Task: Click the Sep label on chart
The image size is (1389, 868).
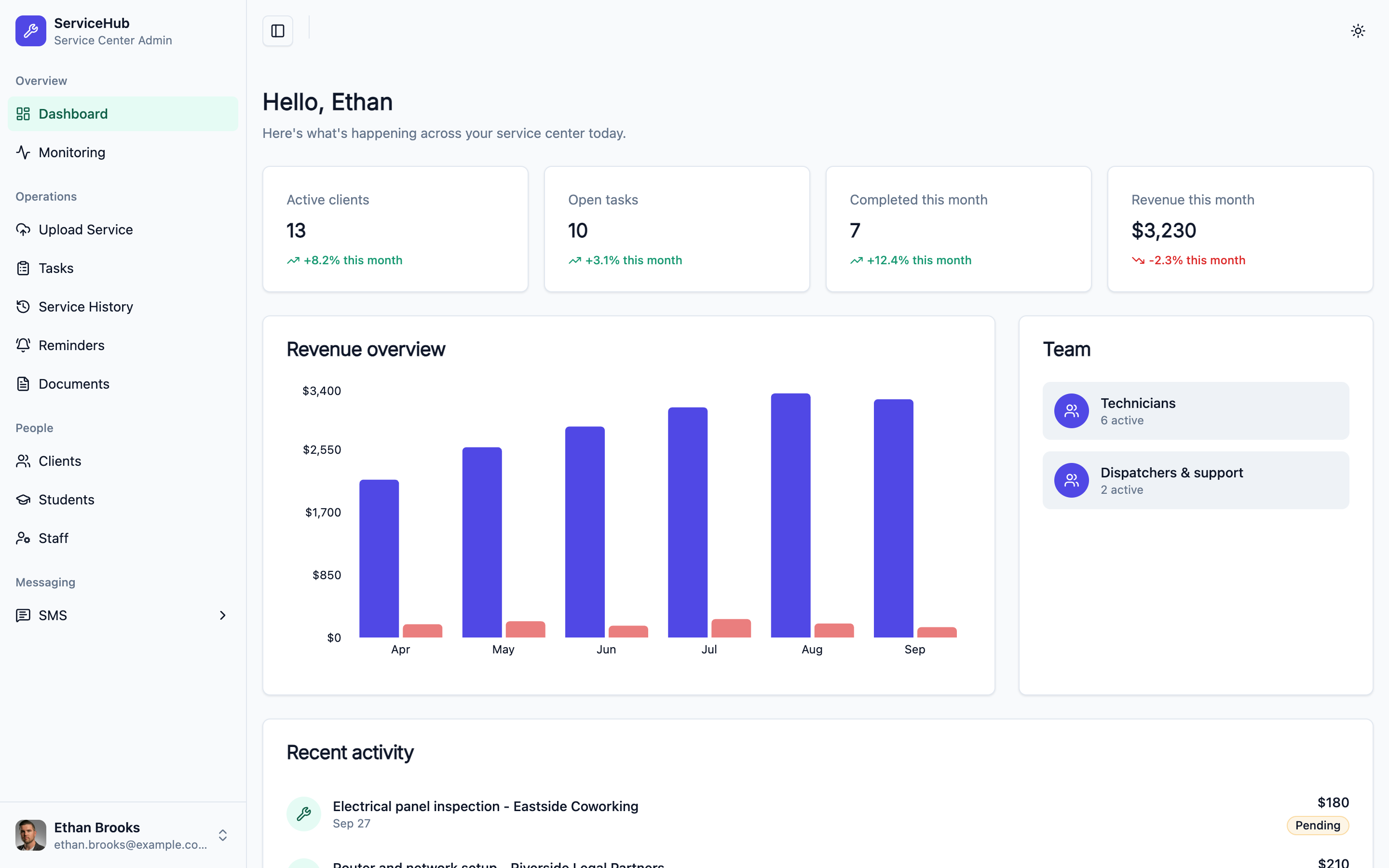Action: (x=914, y=649)
